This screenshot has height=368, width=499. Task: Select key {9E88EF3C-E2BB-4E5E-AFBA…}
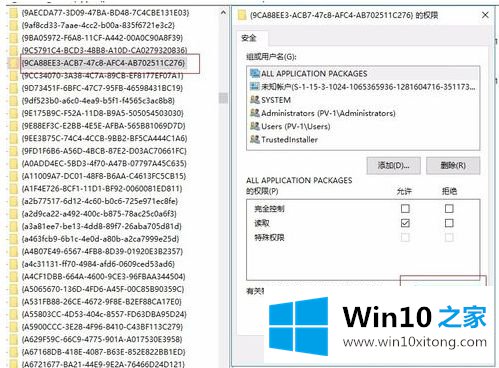click(103, 126)
